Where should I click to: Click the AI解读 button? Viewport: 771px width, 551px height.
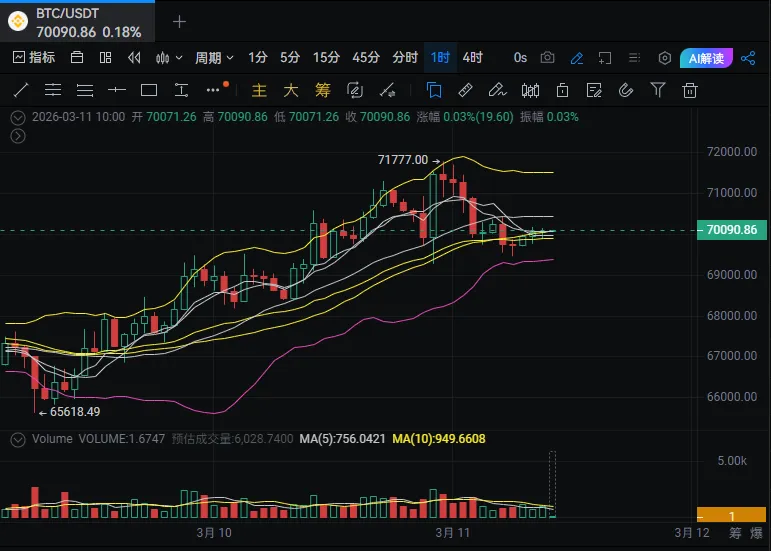coord(706,58)
